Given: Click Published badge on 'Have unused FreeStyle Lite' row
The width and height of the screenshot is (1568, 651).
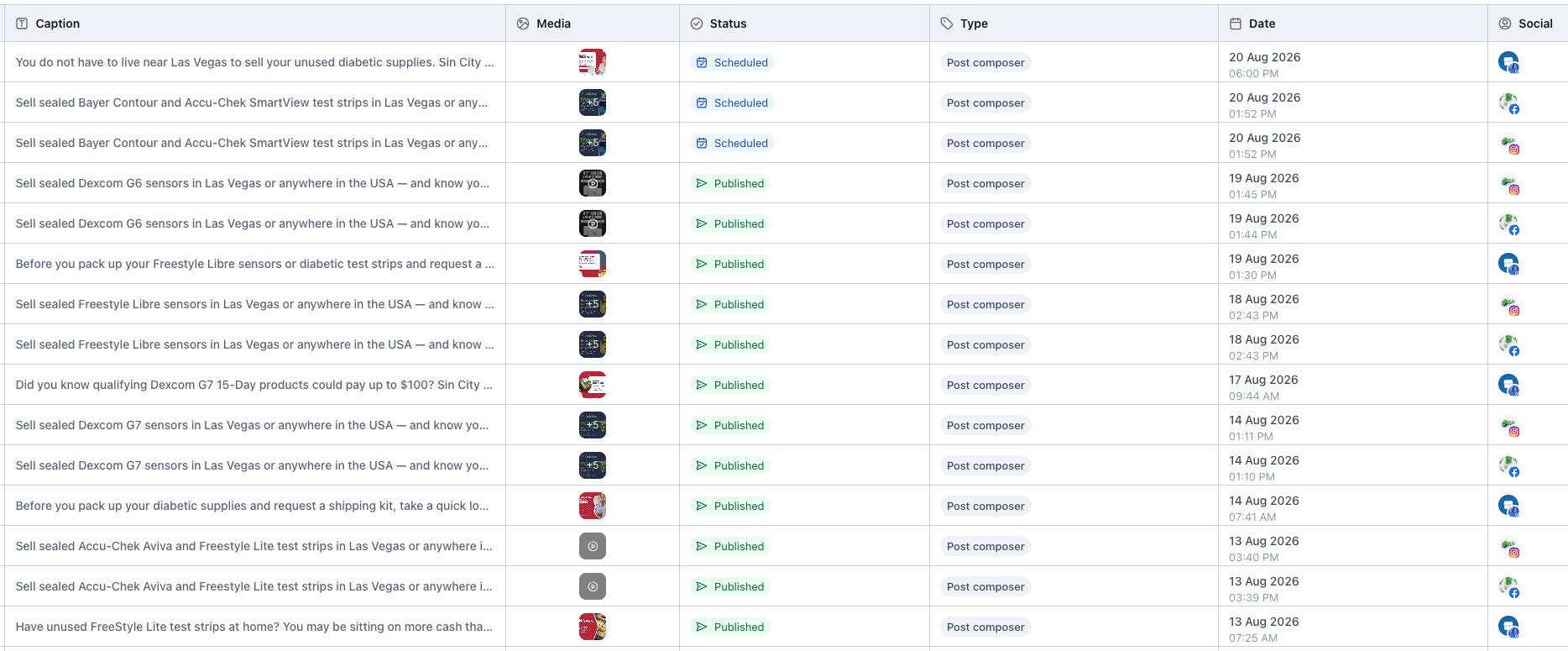Looking at the screenshot, I should coord(730,627).
